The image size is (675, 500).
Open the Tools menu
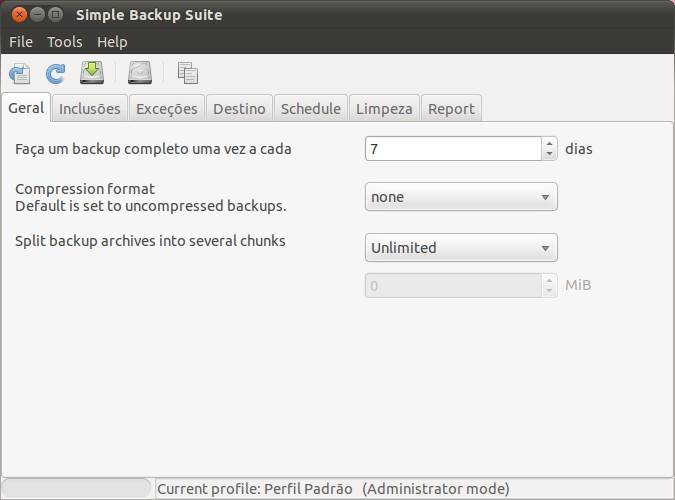pos(65,42)
